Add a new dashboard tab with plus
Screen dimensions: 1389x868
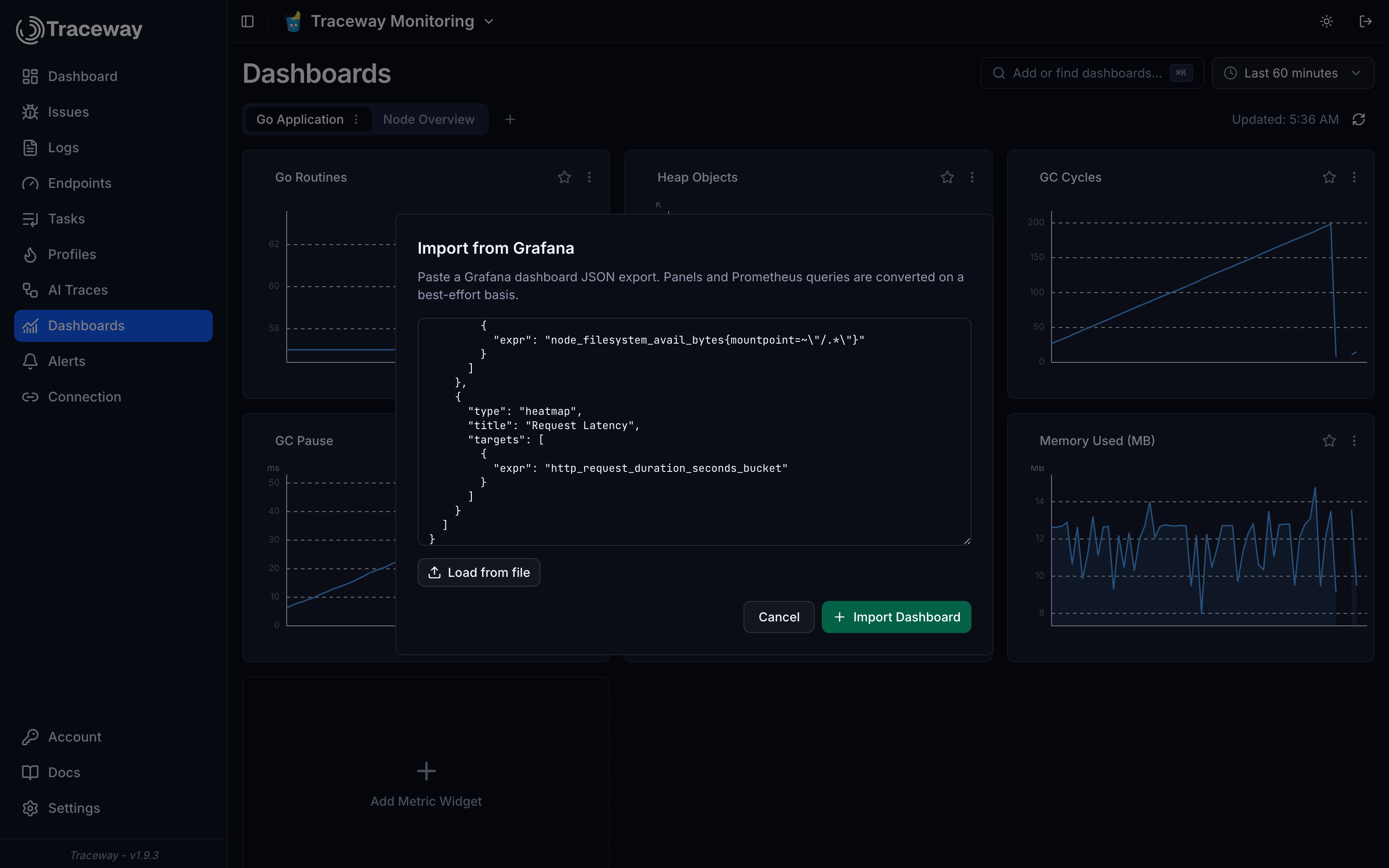point(510,119)
